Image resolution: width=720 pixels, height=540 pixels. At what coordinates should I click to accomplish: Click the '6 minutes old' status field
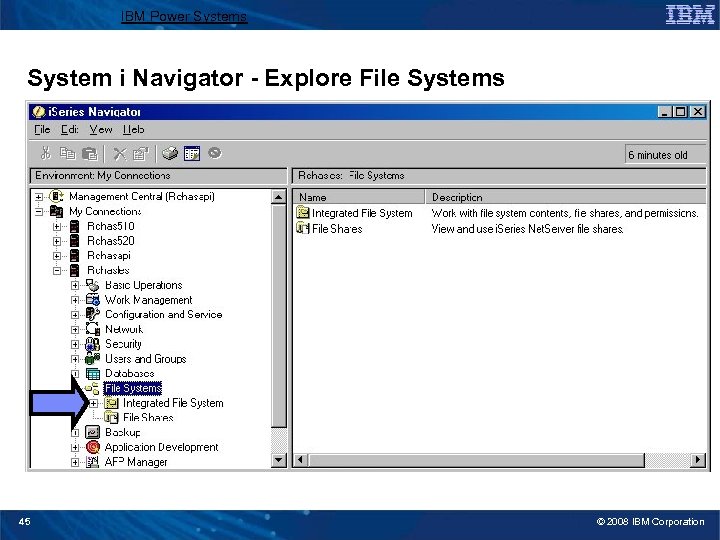(664, 155)
